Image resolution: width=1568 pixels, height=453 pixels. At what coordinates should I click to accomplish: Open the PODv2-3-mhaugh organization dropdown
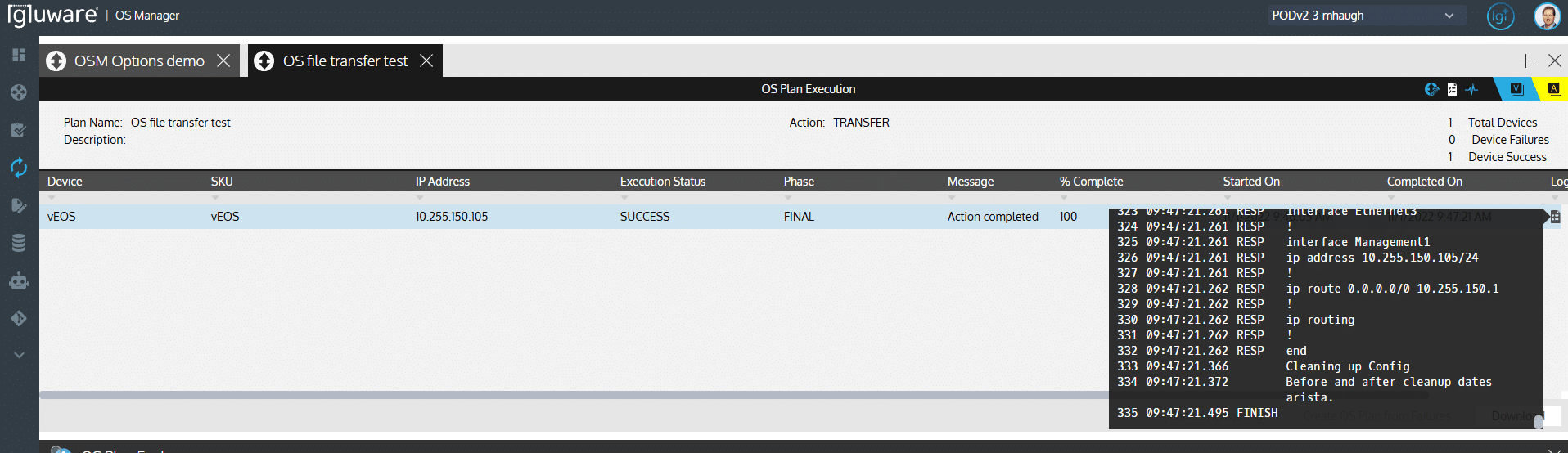coord(1365,16)
